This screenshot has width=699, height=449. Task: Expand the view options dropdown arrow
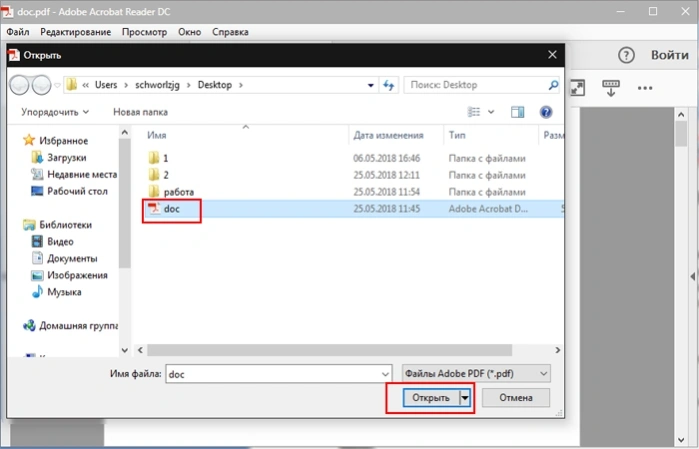coord(491,112)
